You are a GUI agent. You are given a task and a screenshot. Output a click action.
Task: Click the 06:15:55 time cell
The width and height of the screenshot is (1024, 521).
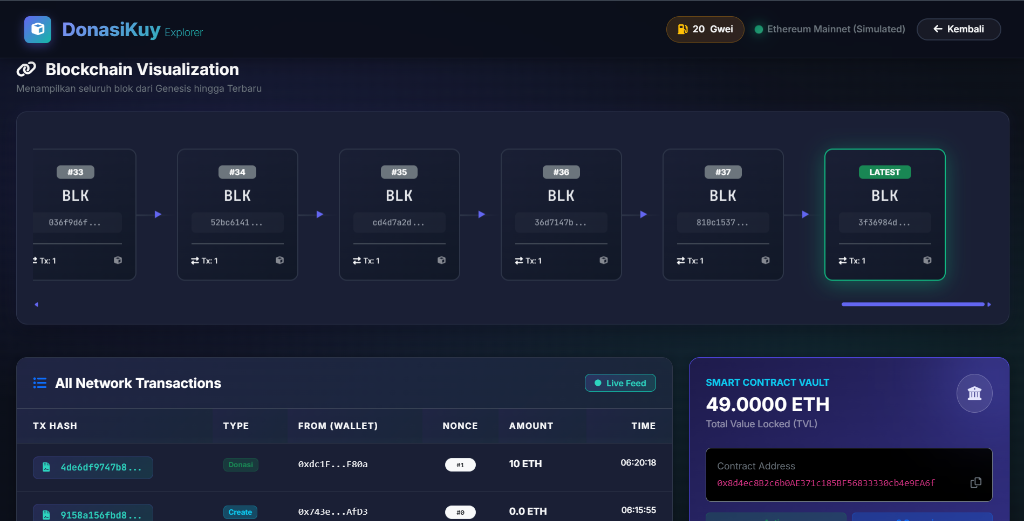coord(638,510)
